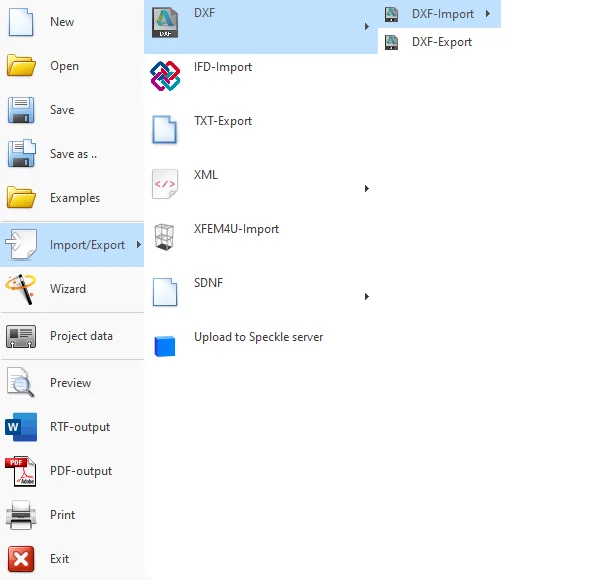
Task: Click the Wizard magic wand icon
Action: tap(21, 289)
